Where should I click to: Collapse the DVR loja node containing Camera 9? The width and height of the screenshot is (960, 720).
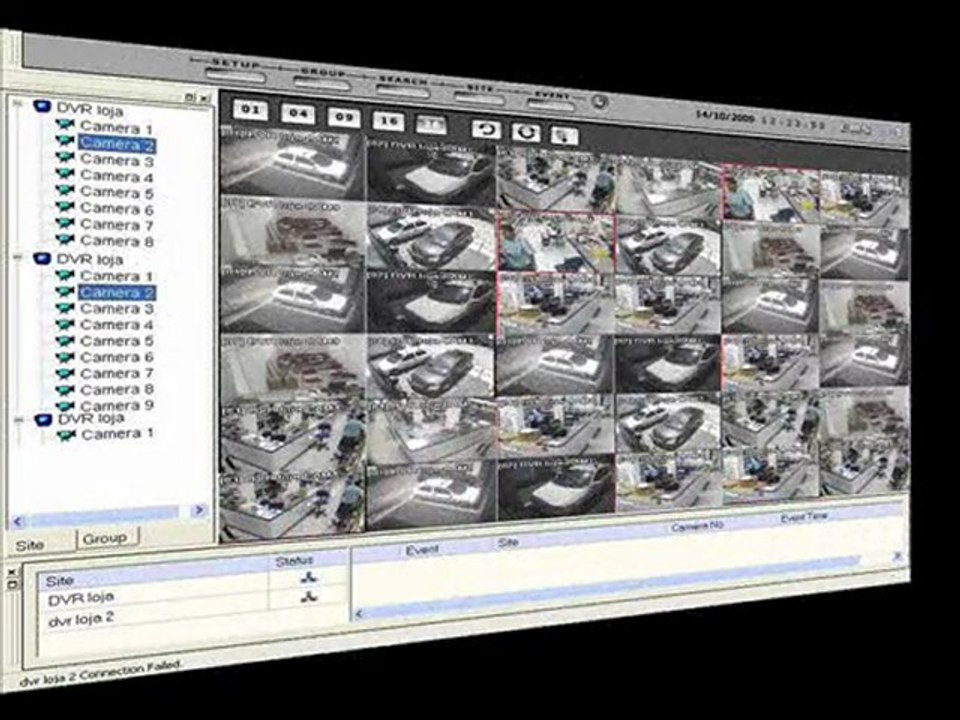pyautogui.click(x=19, y=258)
